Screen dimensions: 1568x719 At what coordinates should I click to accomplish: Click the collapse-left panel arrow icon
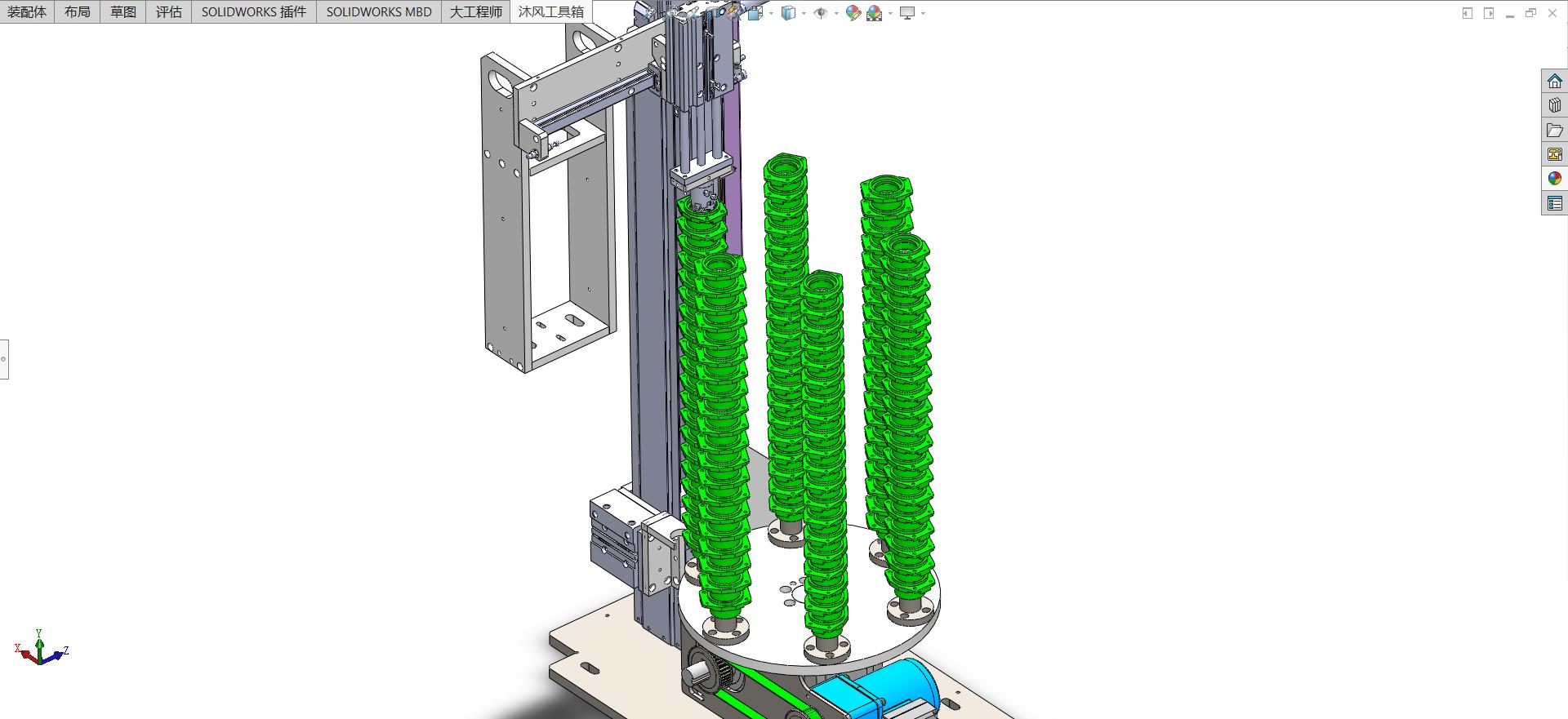1468,13
